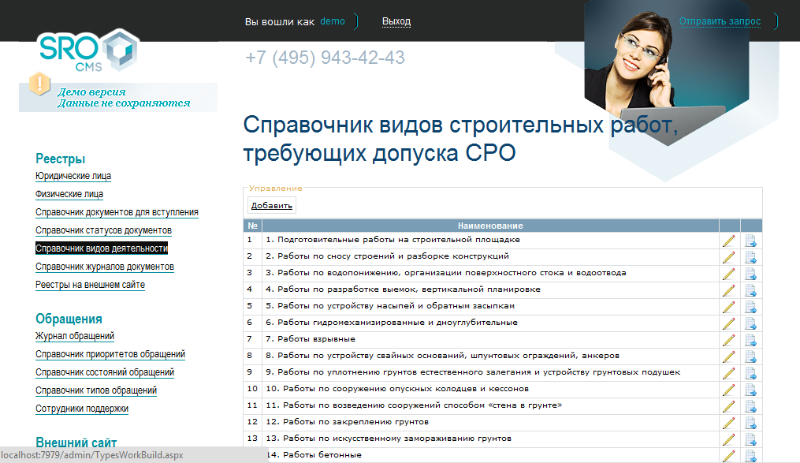Open Справочник статусов документов

103,230
